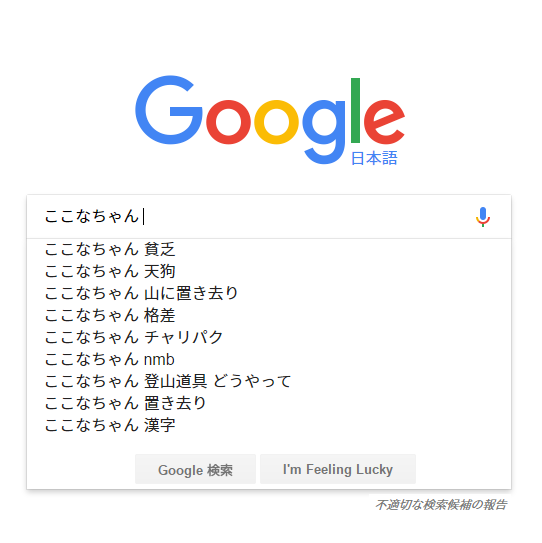Click the voice search microphone icon
Screen dimensions: 542x543
click(483, 217)
